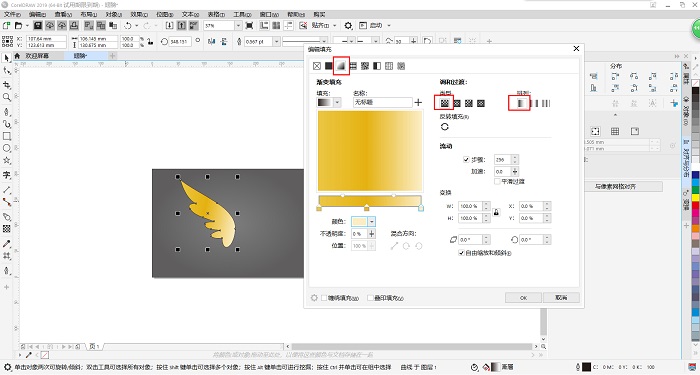
Task: Open the zoom level dropdown
Action: [238, 26]
